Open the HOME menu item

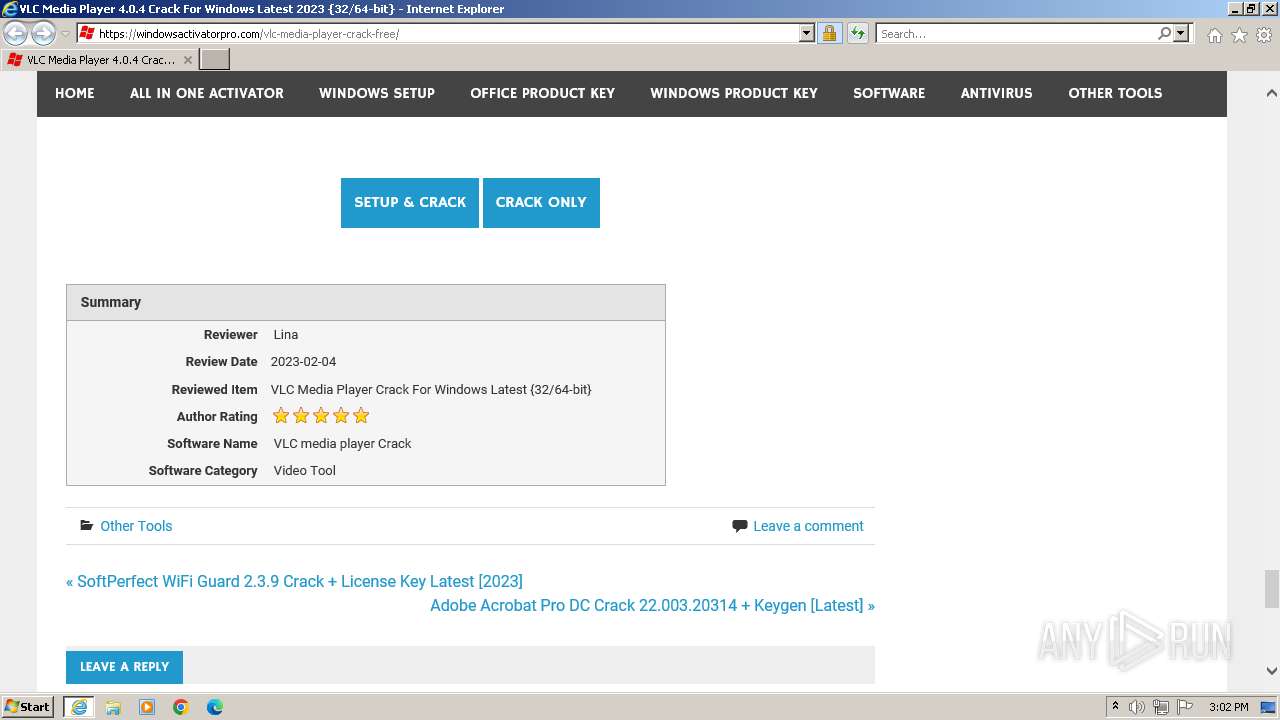click(75, 93)
